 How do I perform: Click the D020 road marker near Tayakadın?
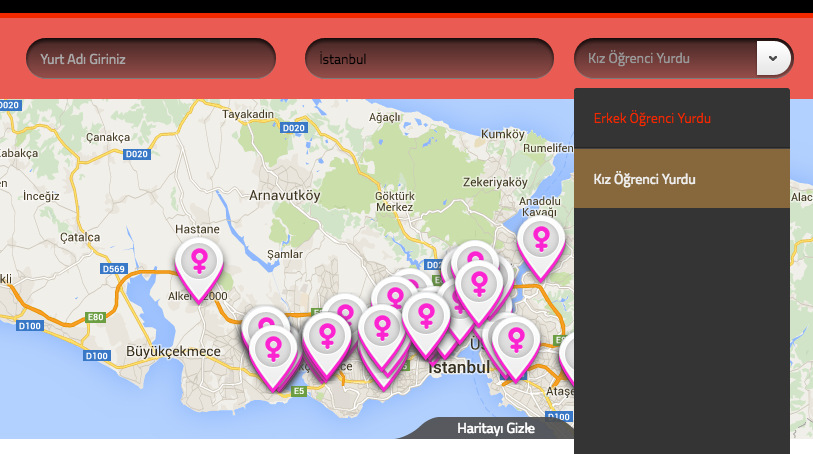(x=294, y=127)
